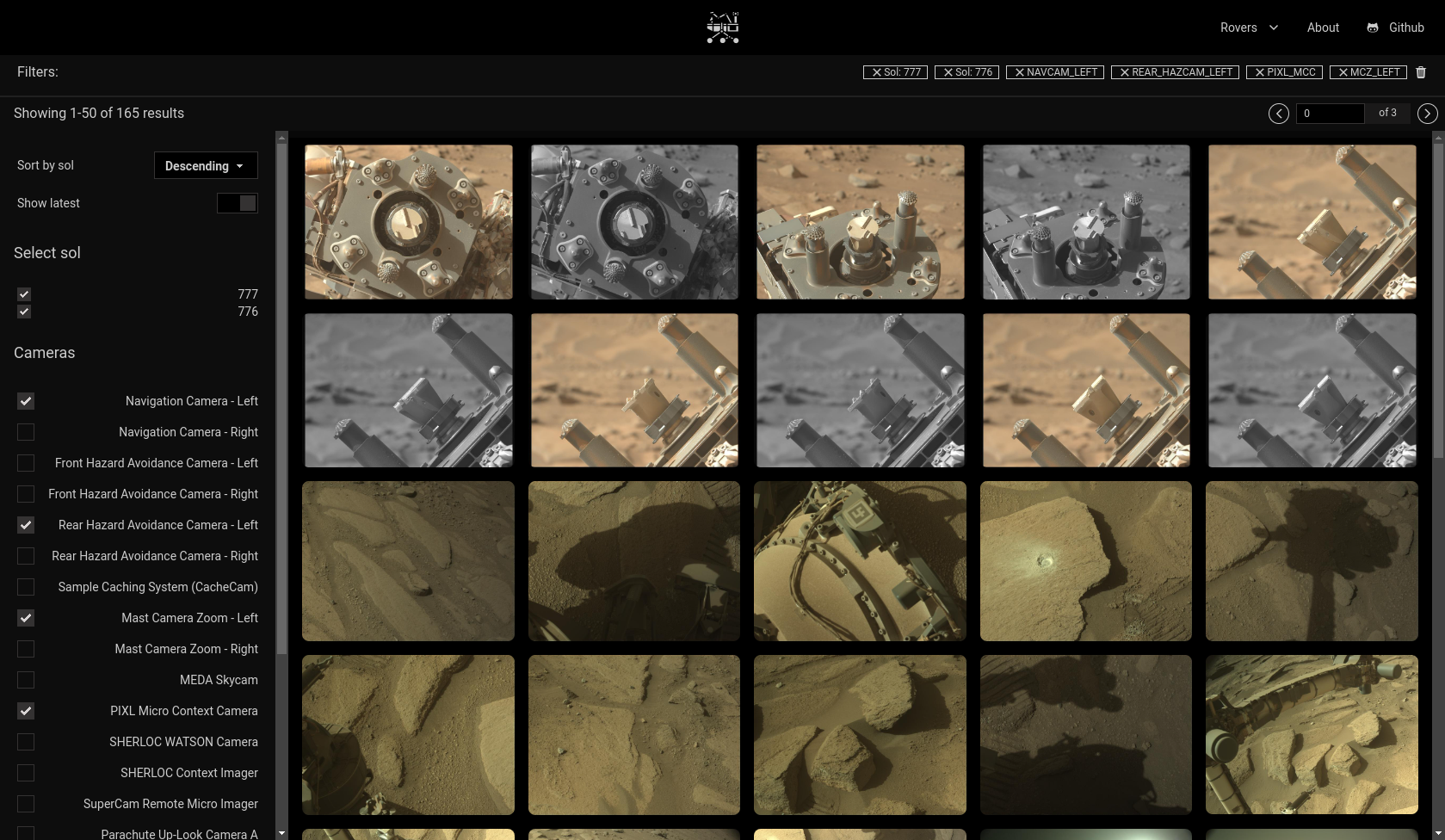
Task: Check Sample Caching System (CacheCam)
Action: pos(26,587)
